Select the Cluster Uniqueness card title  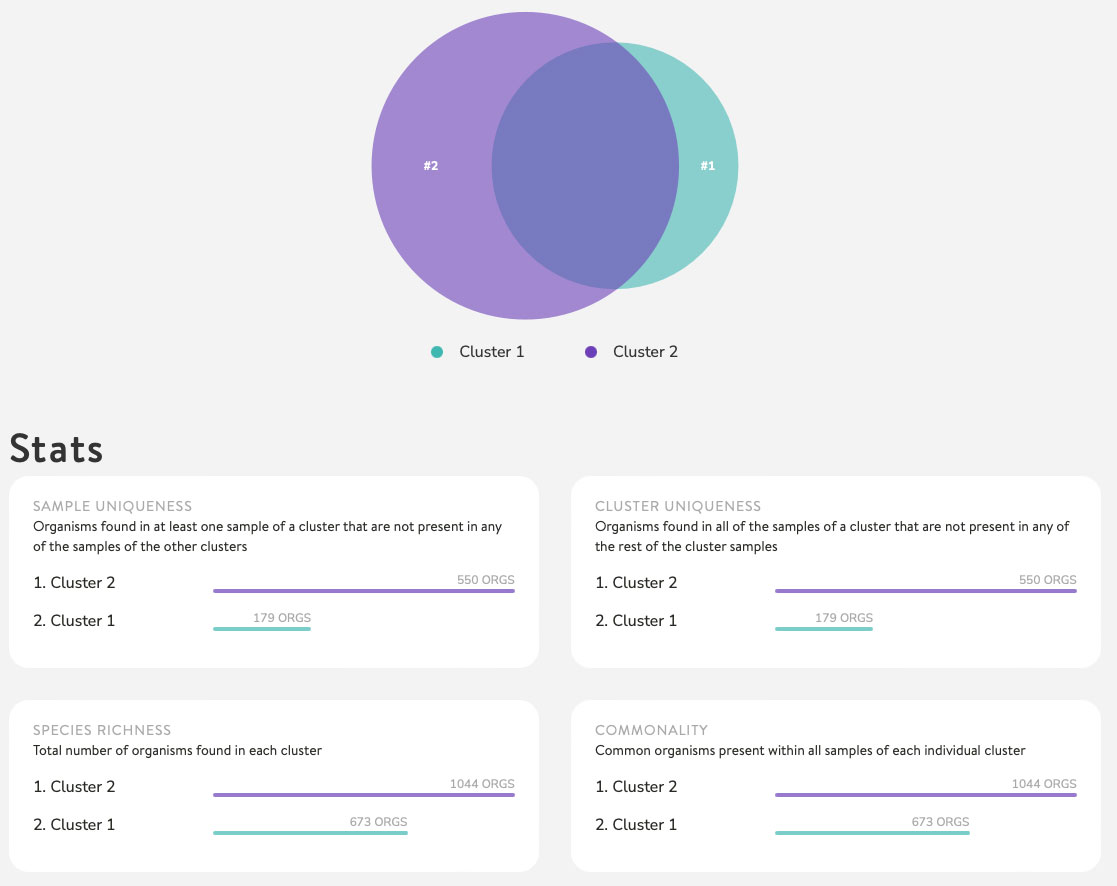click(x=678, y=506)
